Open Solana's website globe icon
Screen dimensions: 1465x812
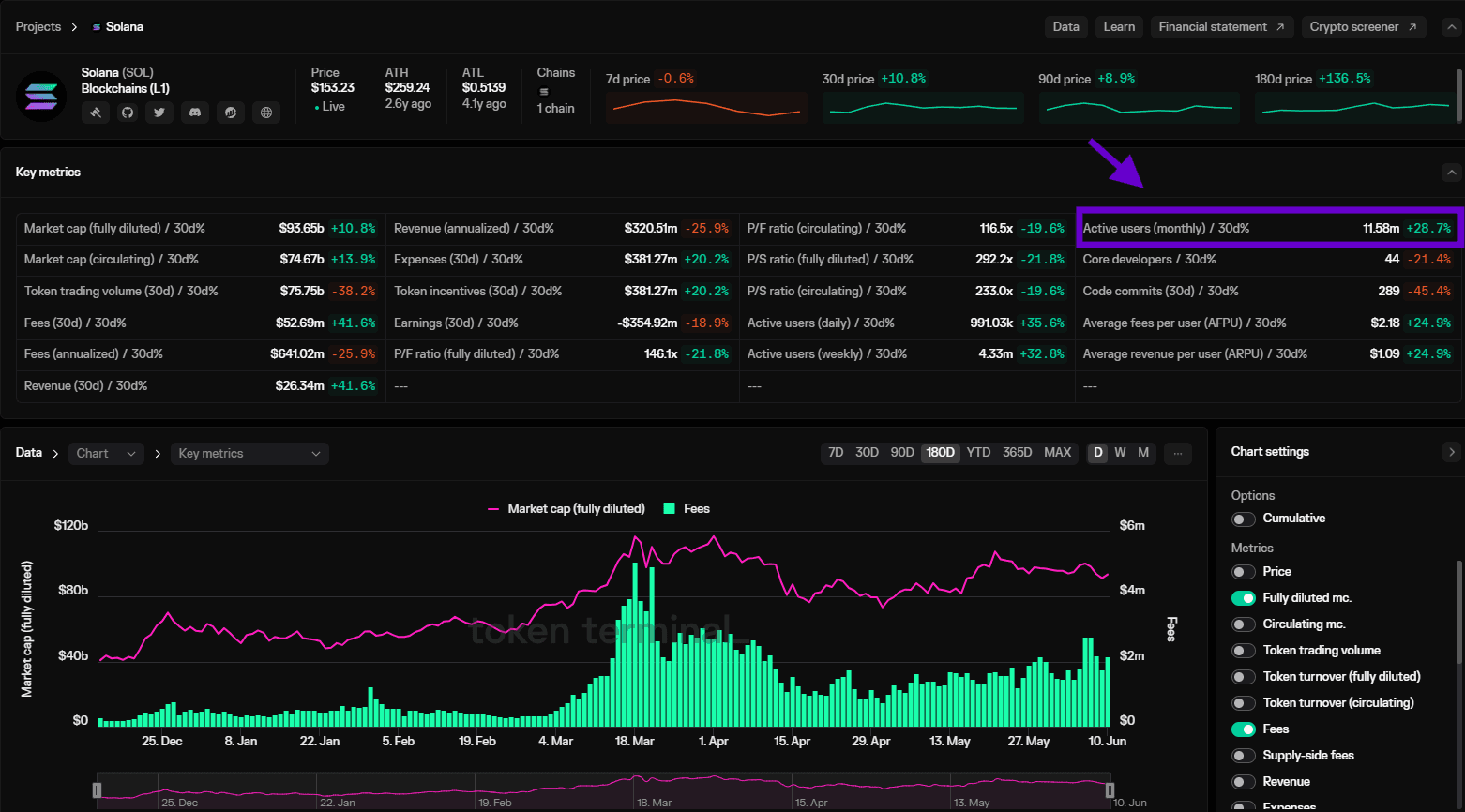pyautogui.click(x=266, y=113)
